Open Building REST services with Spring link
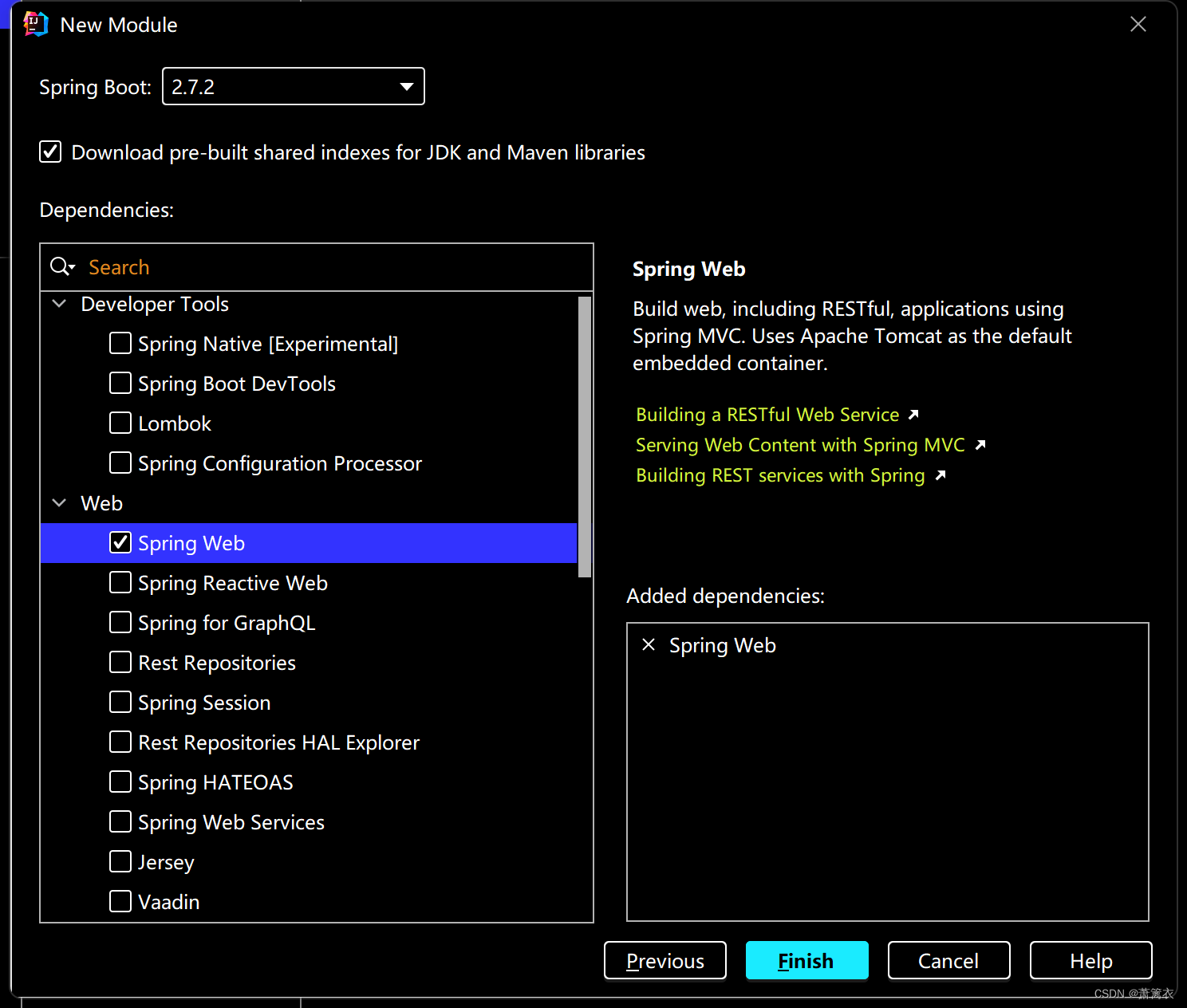1187x1008 pixels. point(780,475)
